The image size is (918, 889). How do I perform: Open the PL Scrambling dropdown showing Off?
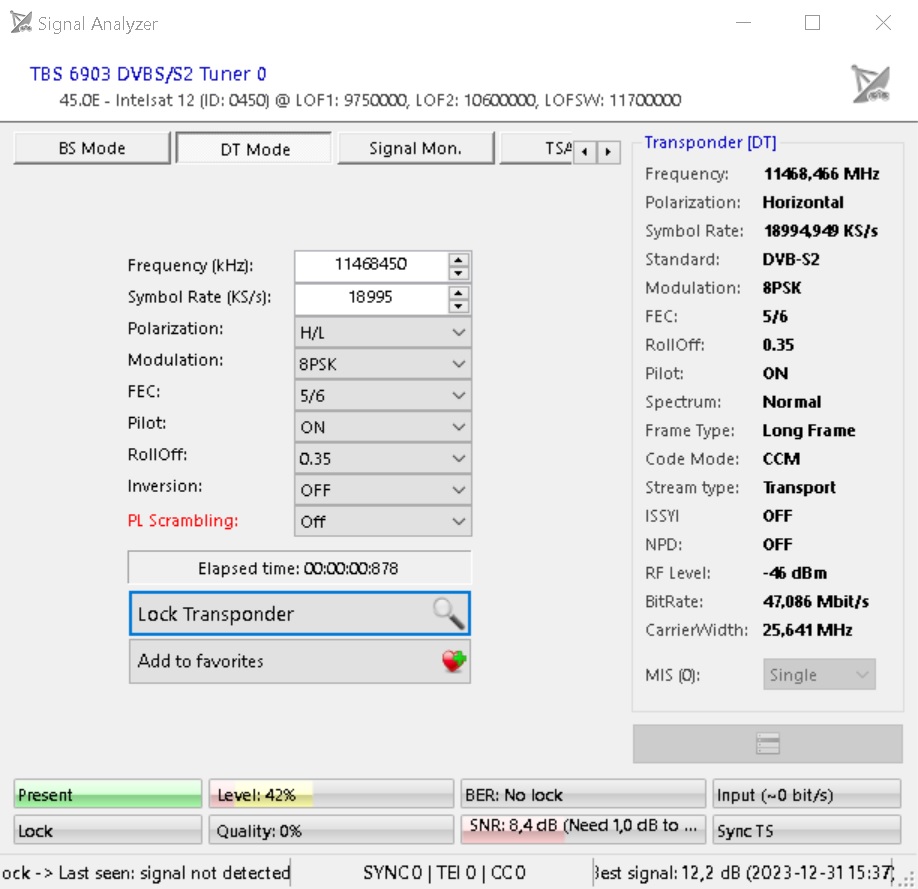point(383,521)
